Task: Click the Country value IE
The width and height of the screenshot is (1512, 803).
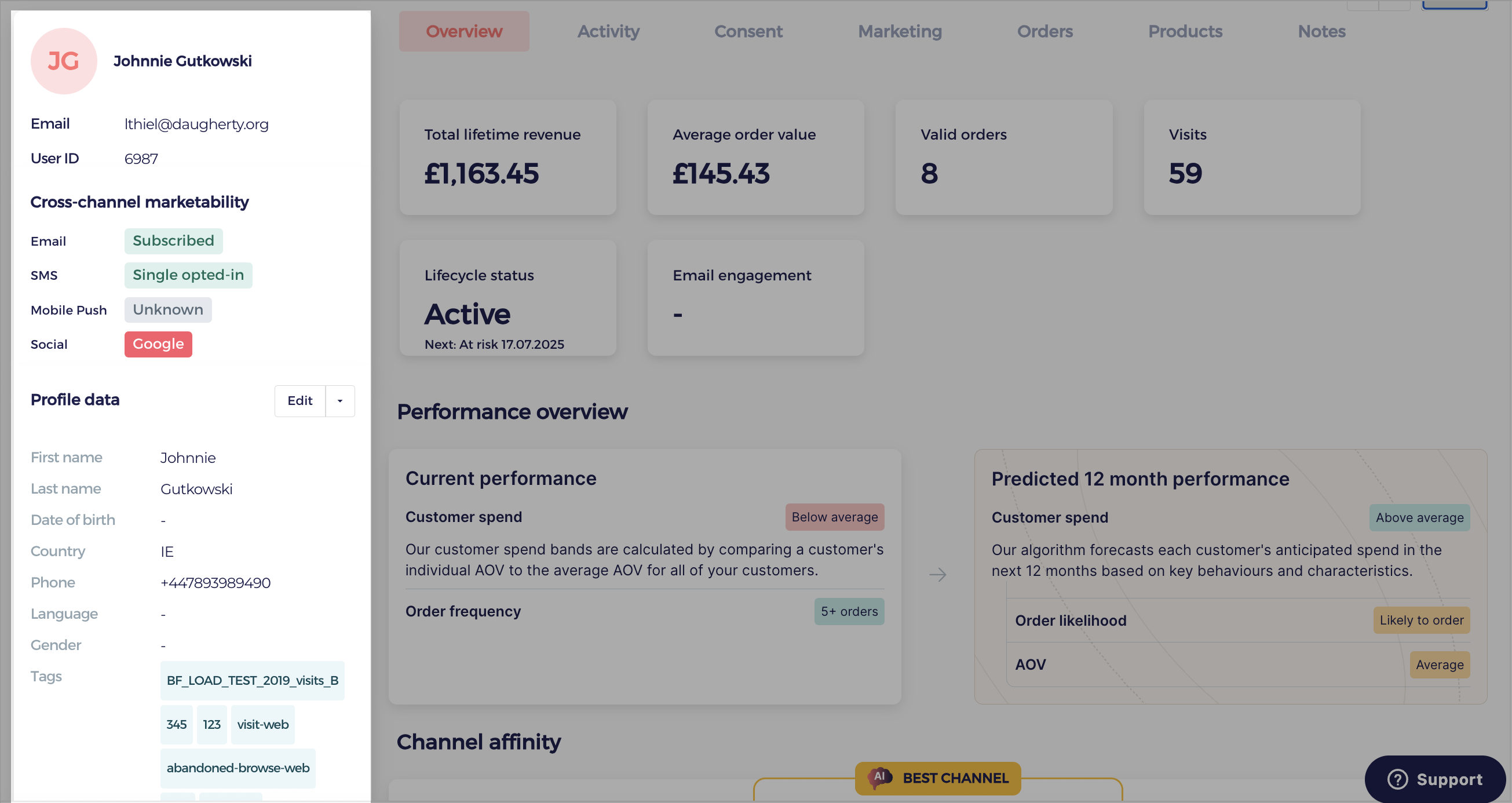Action: tap(167, 552)
